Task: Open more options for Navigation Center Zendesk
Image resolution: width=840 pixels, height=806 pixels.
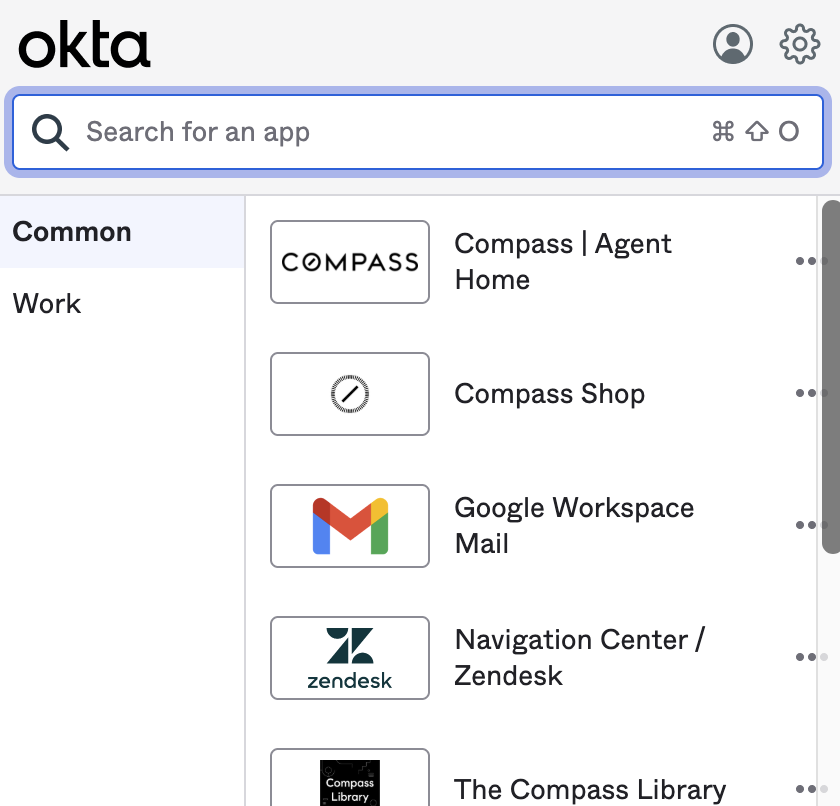Action: point(811,657)
